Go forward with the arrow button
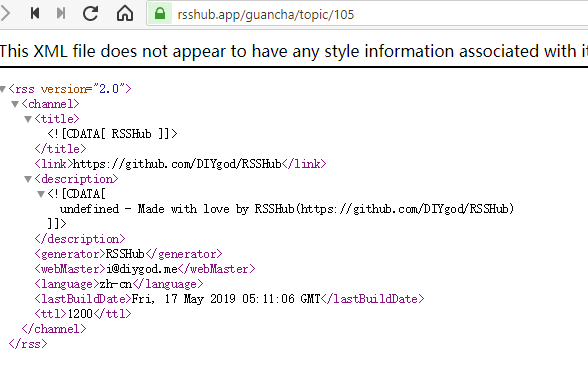Viewport: 588px width, 365px height. coord(5,14)
